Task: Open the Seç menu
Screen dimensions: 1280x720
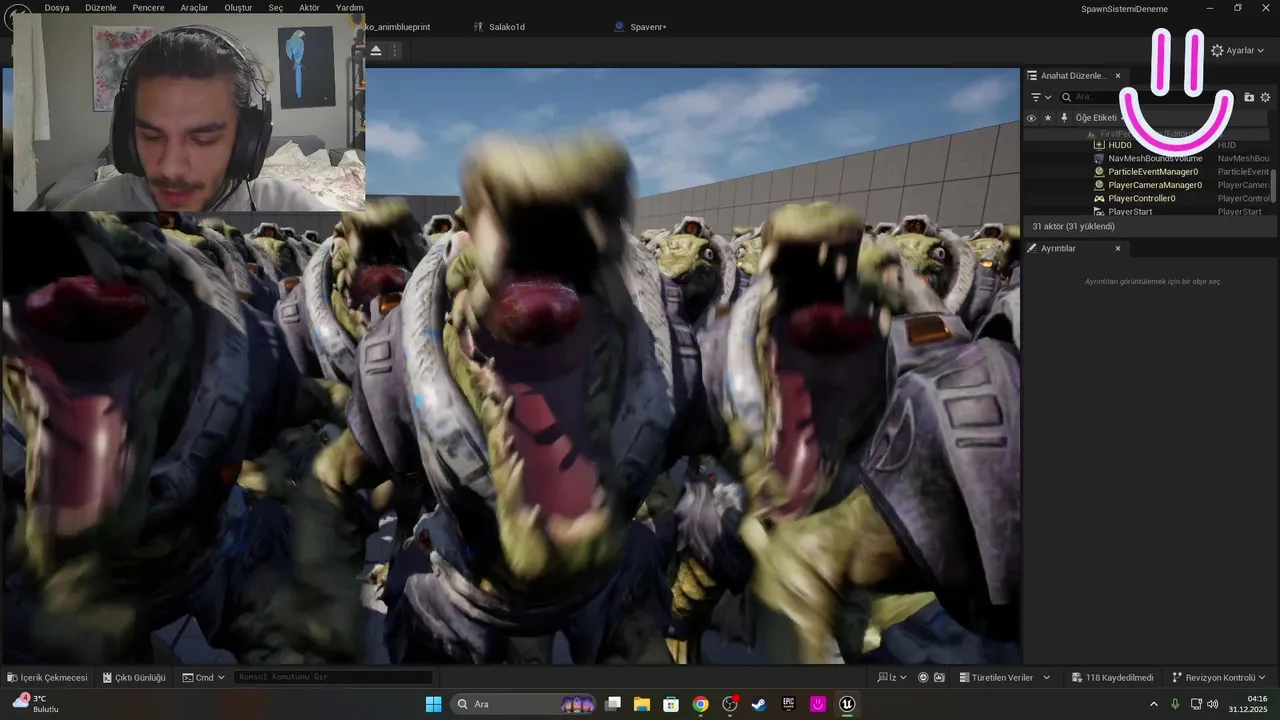Action: coord(276,8)
